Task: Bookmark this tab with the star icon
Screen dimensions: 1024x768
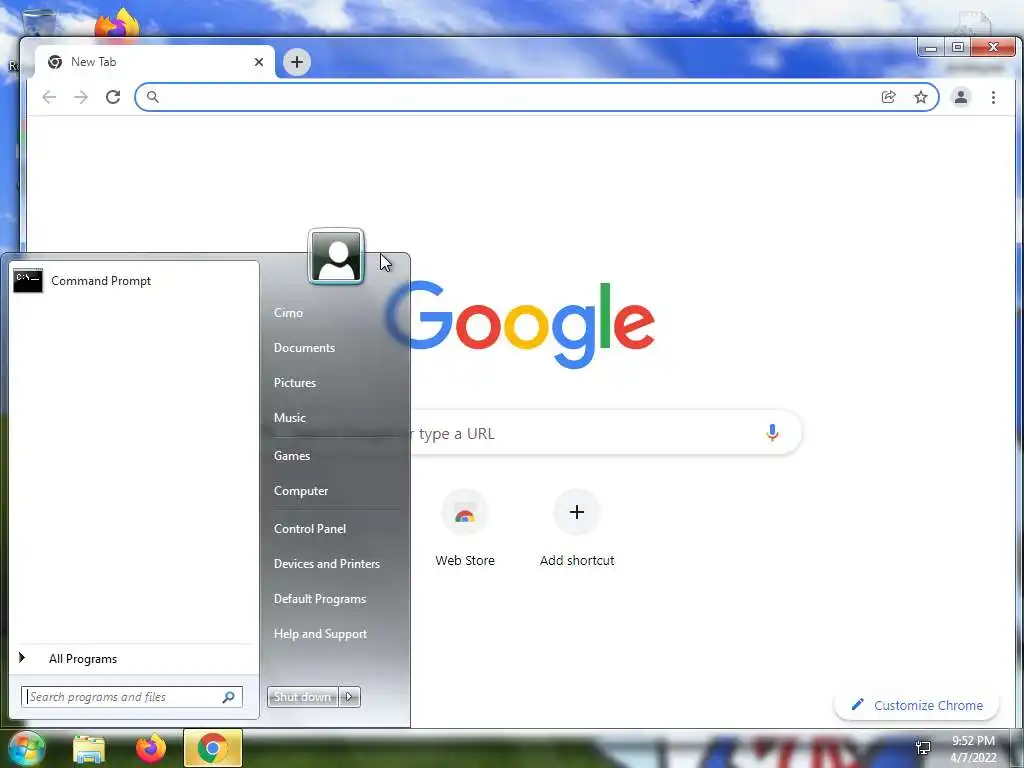Action: (920, 97)
